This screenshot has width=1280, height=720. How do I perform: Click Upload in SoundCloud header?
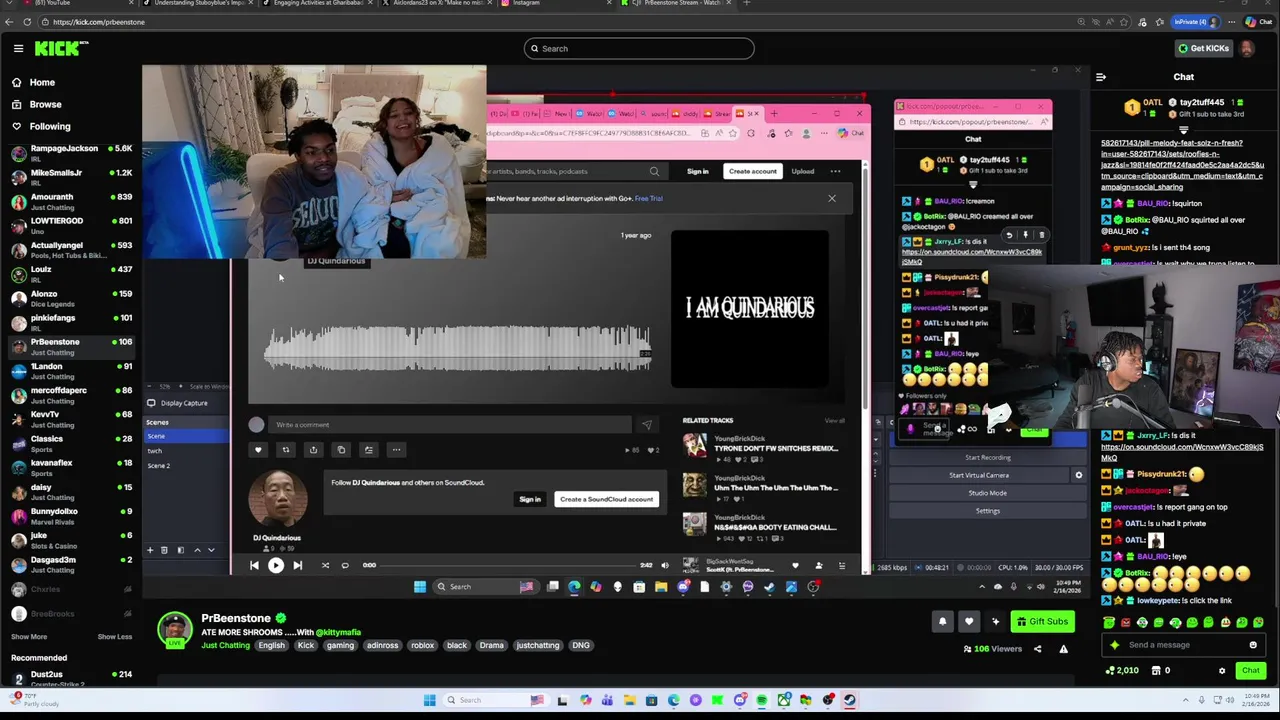pyautogui.click(x=803, y=171)
